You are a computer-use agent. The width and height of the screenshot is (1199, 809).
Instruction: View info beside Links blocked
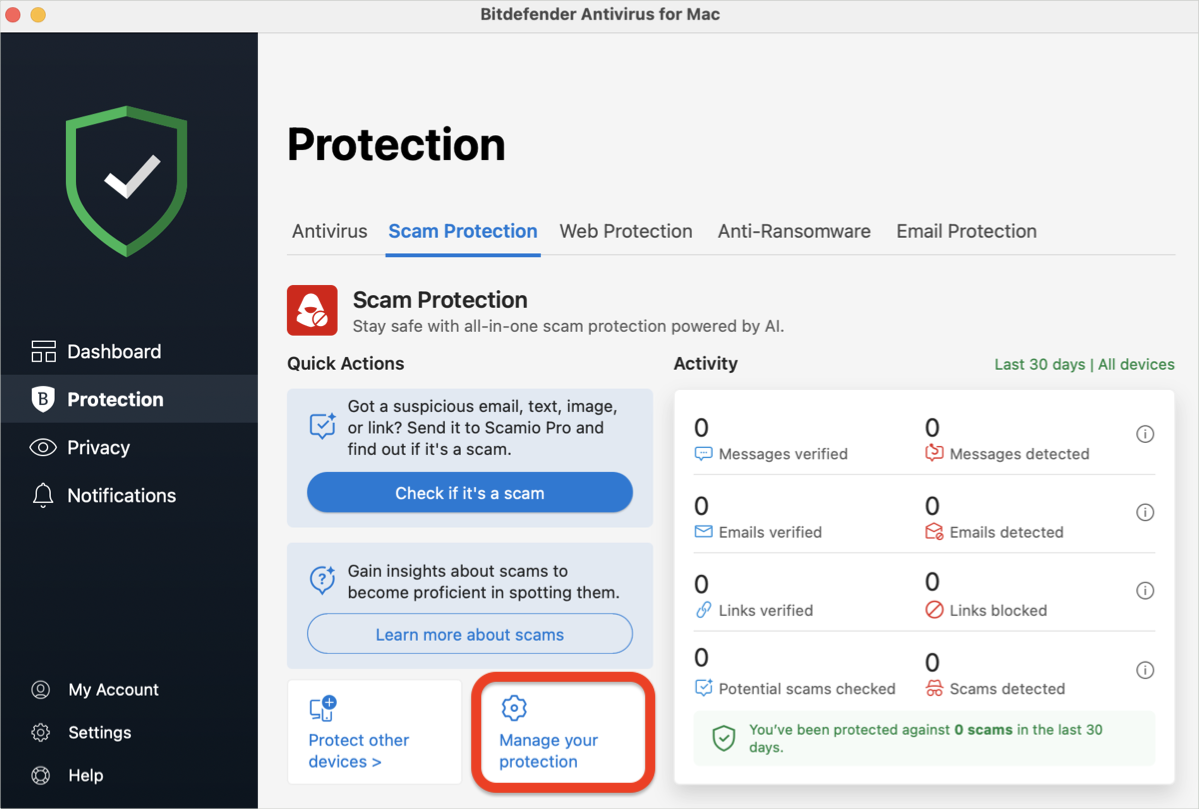pyautogui.click(x=1145, y=590)
